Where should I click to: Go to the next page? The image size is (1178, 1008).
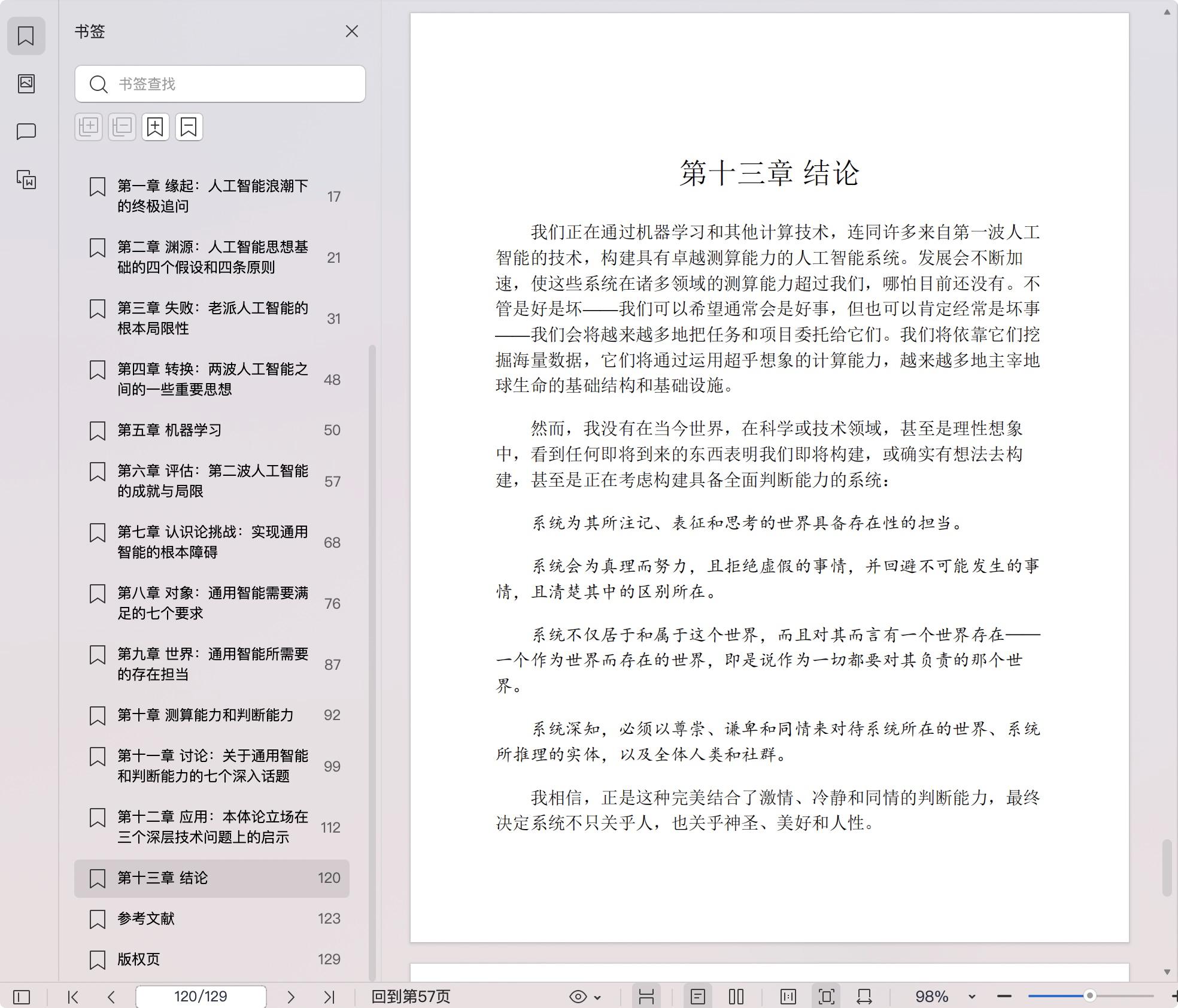(291, 997)
